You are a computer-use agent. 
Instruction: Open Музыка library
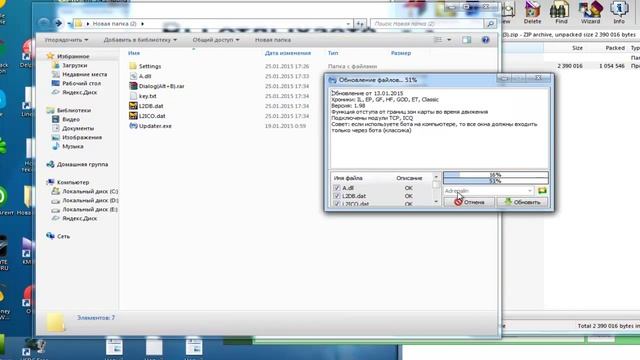[x=73, y=146]
